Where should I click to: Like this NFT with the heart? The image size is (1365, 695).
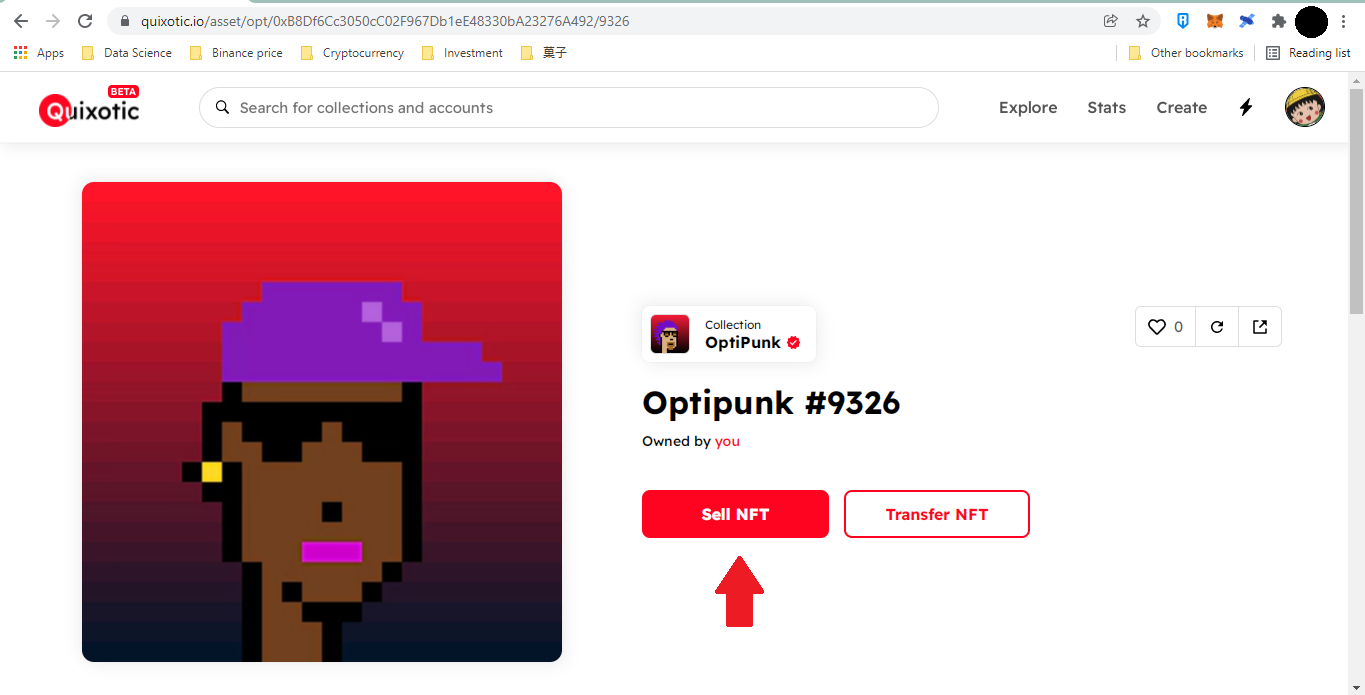click(x=1166, y=327)
